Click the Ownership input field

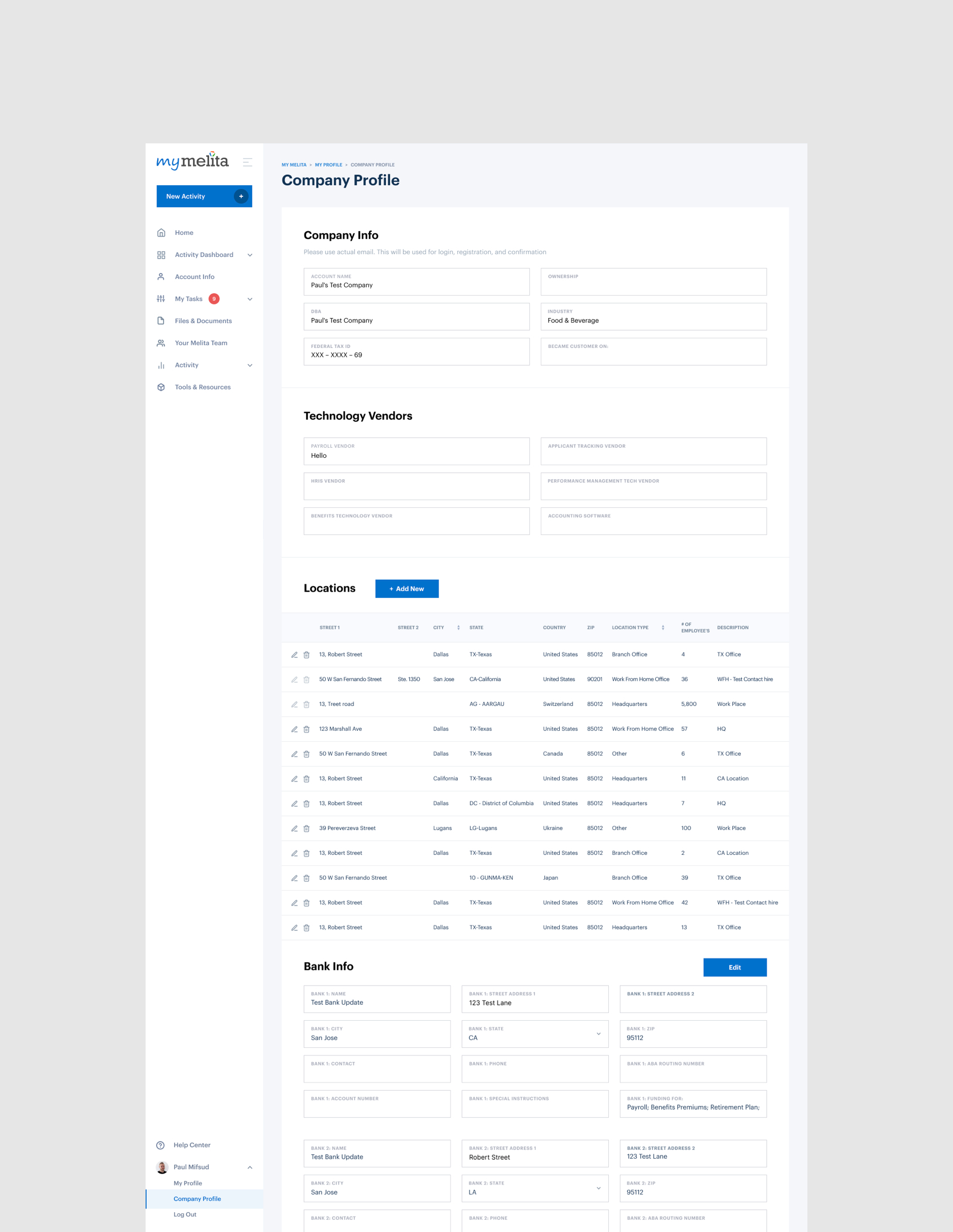[654, 281]
